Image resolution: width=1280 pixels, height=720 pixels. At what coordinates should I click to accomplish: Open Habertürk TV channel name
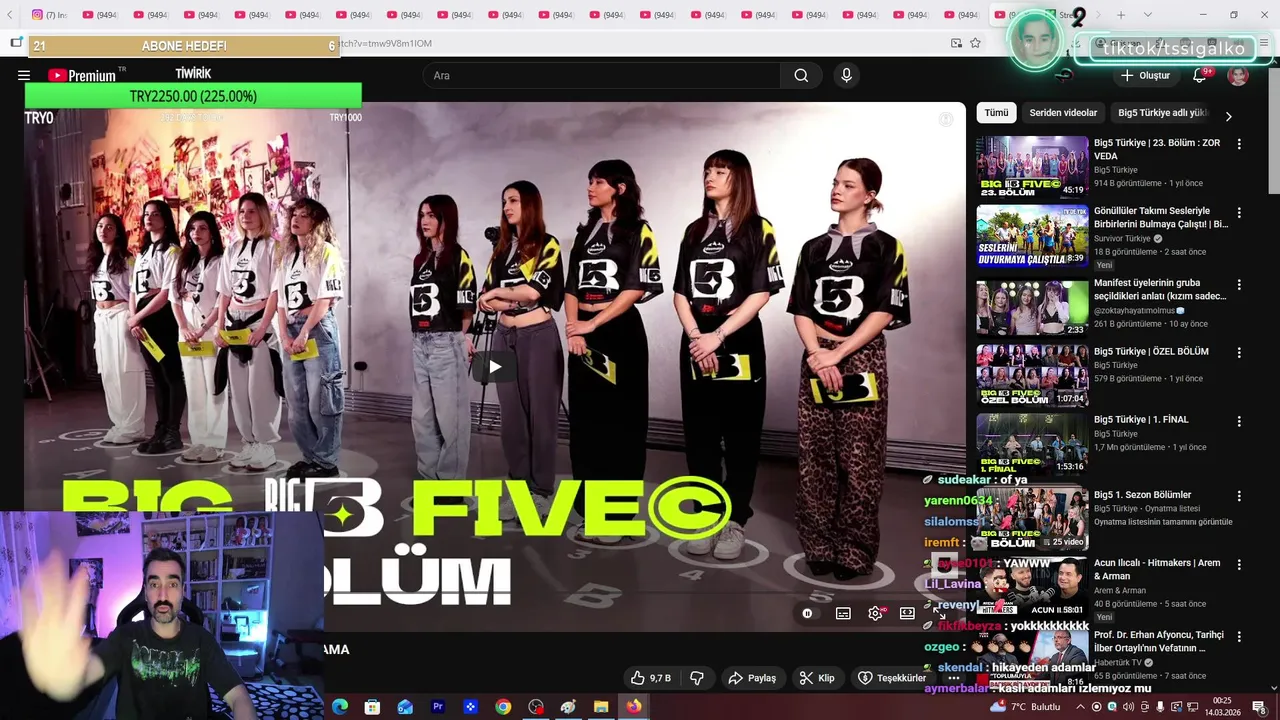(x=1118, y=663)
